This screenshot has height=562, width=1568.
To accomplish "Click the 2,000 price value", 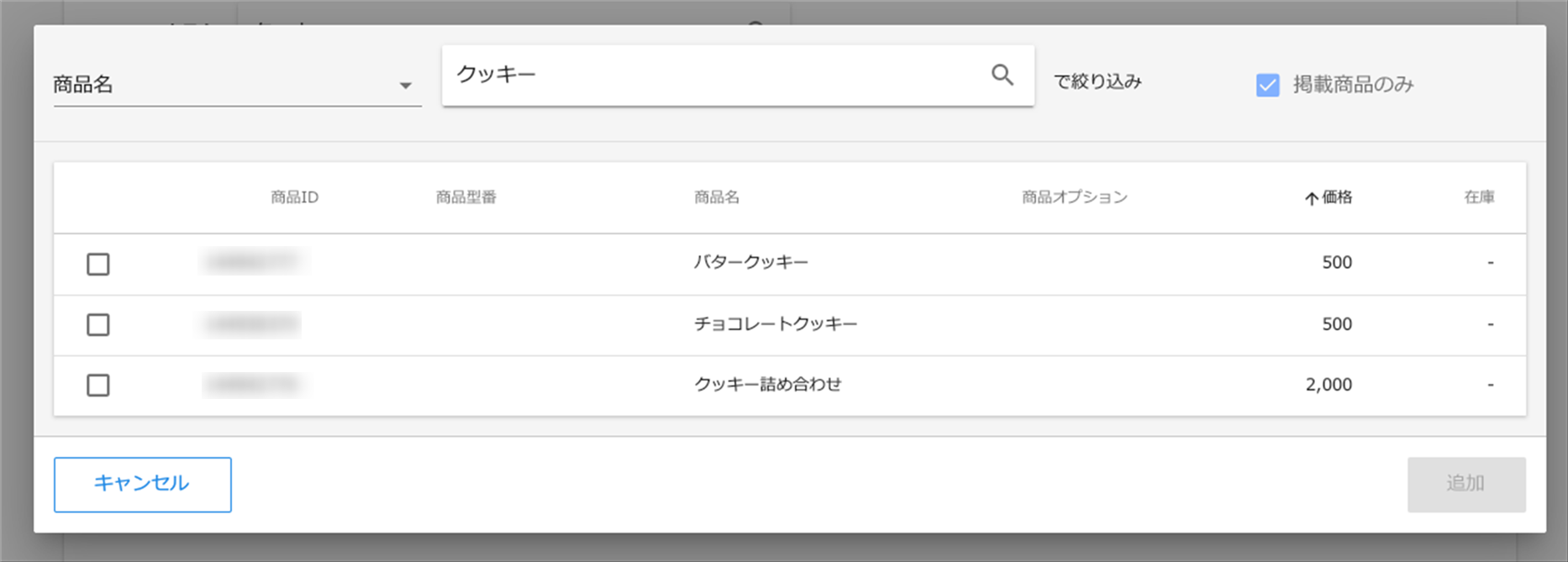I will [x=1329, y=384].
